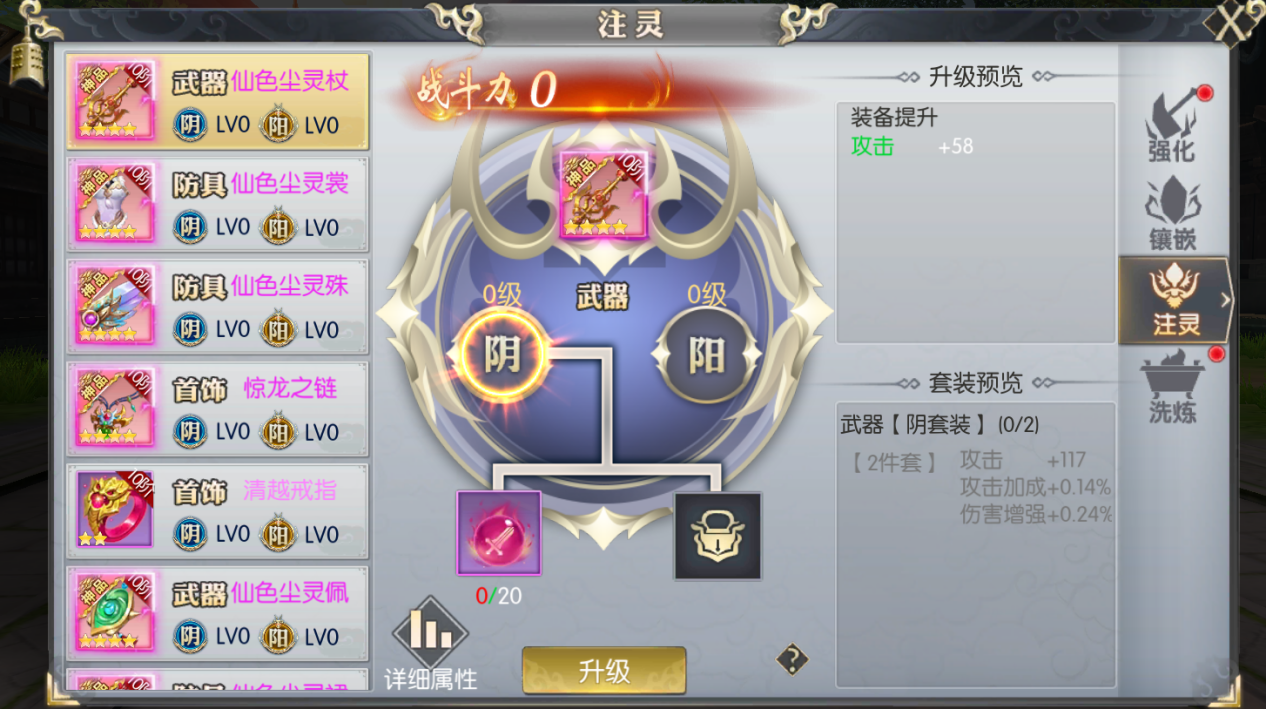Click the pink sword gem material icon
1266x709 pixels.
(x=499, y=533)
